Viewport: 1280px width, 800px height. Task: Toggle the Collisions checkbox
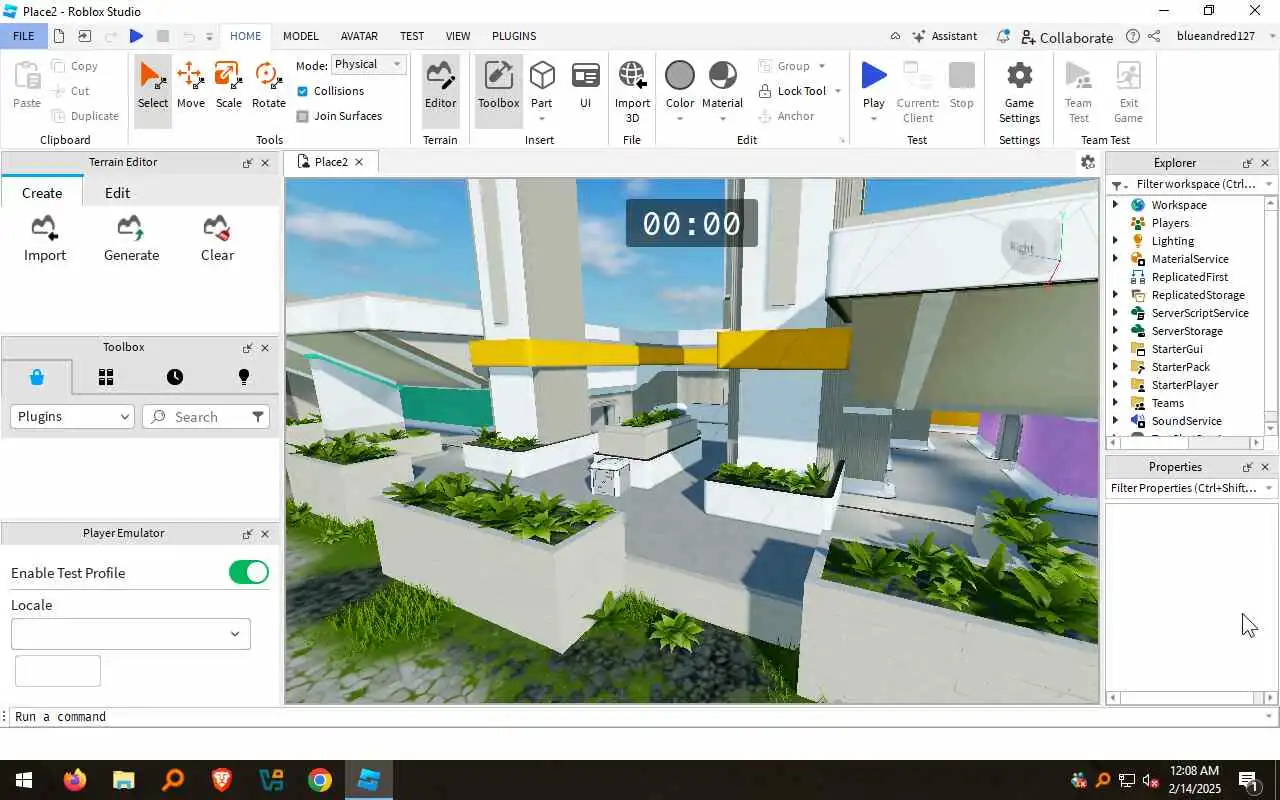(x=303, y=91)
